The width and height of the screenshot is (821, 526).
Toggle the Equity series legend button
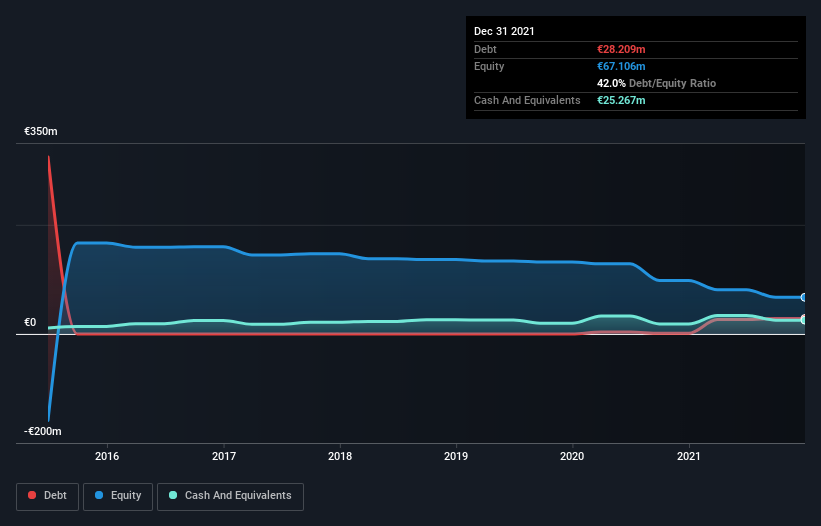tap(118, 496)
